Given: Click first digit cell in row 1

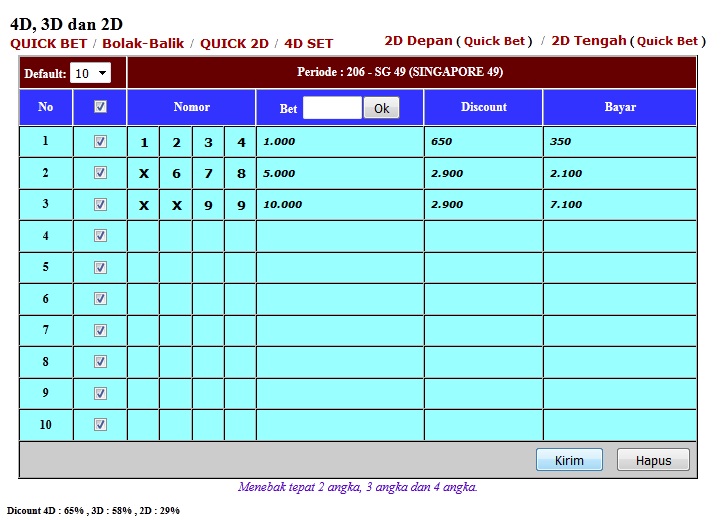Looking at the screenshot, I should point(144,142).
